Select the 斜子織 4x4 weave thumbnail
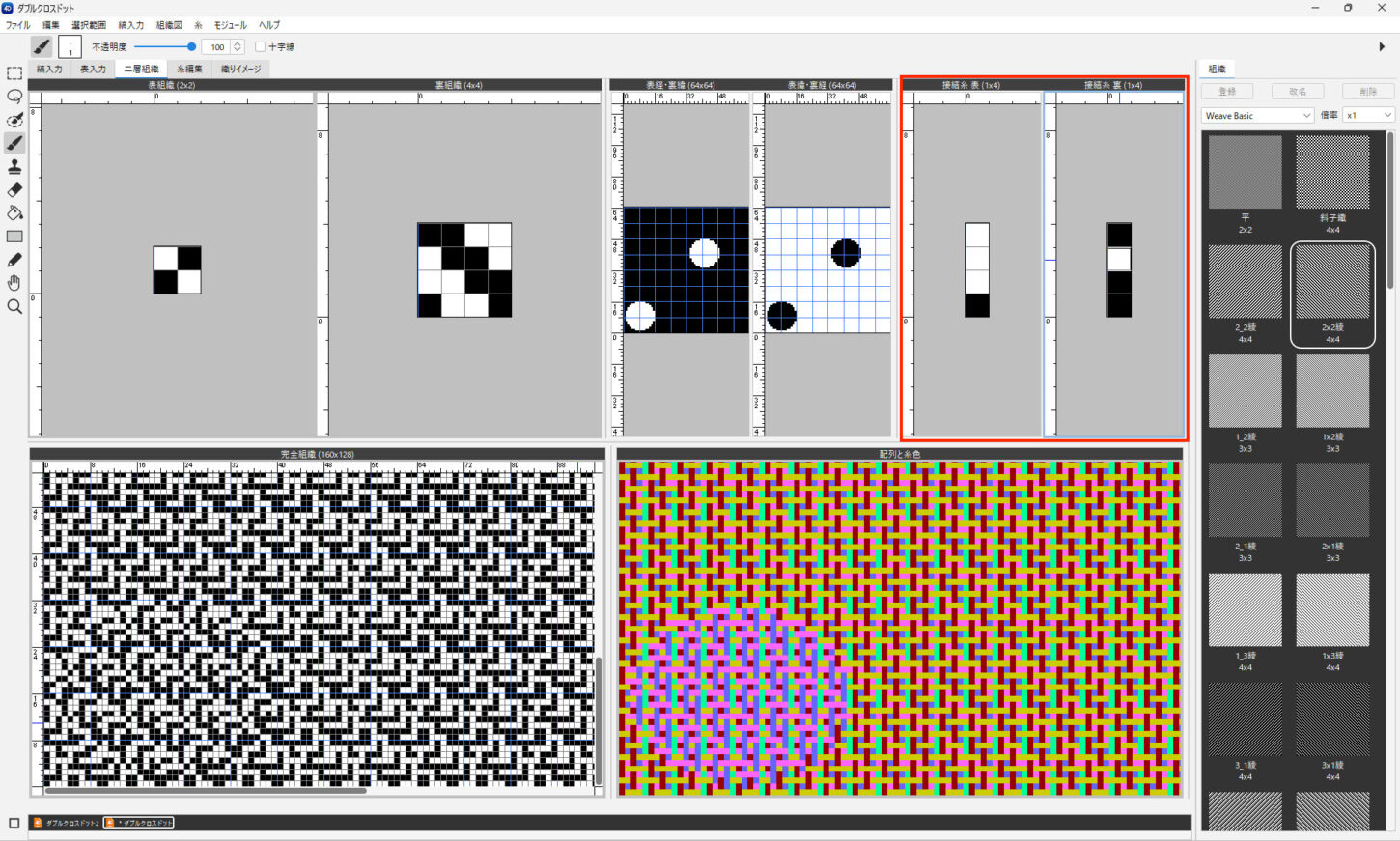Viewport: 1400px width, 841px height. coord(1332,174)
